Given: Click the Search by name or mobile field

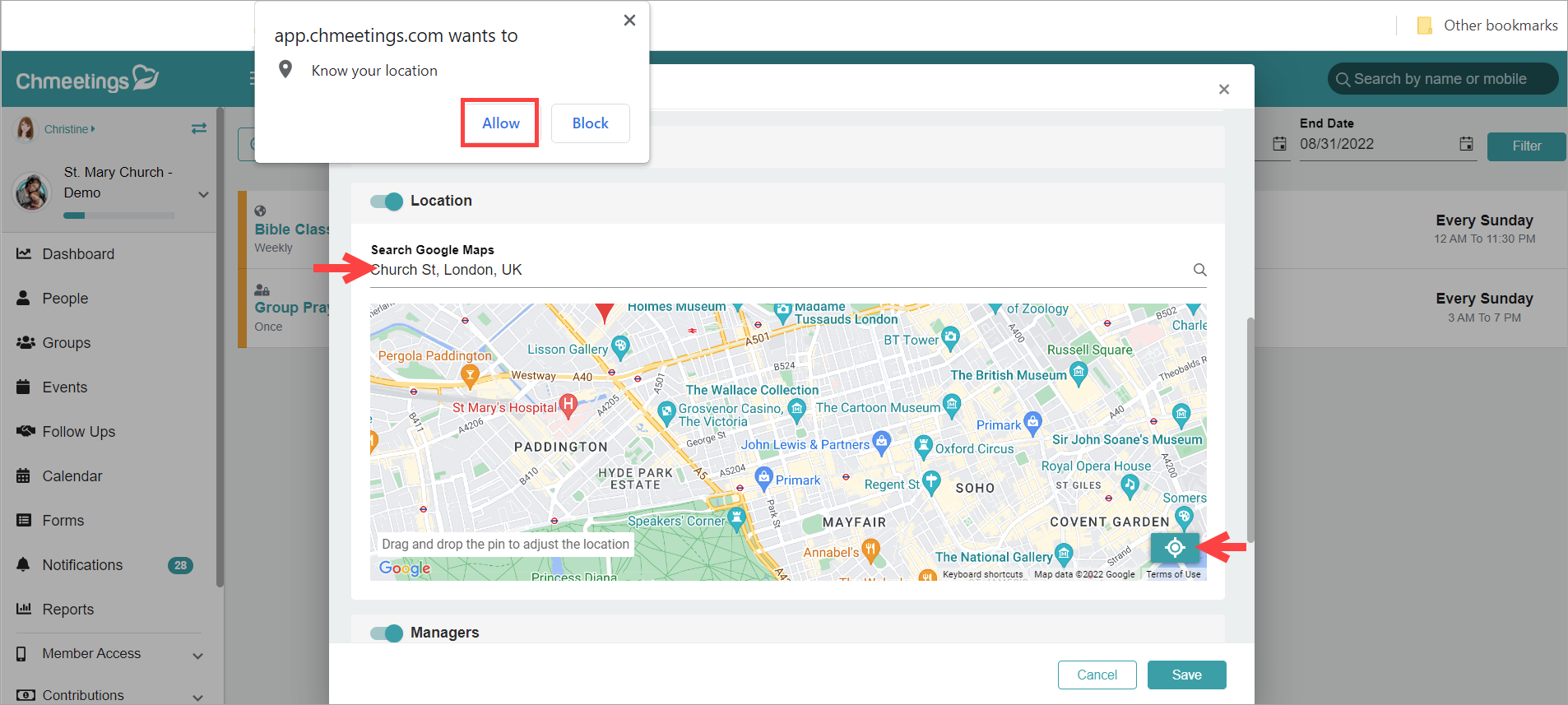Looking at the screenshot, I should [x=1443, y=79].
